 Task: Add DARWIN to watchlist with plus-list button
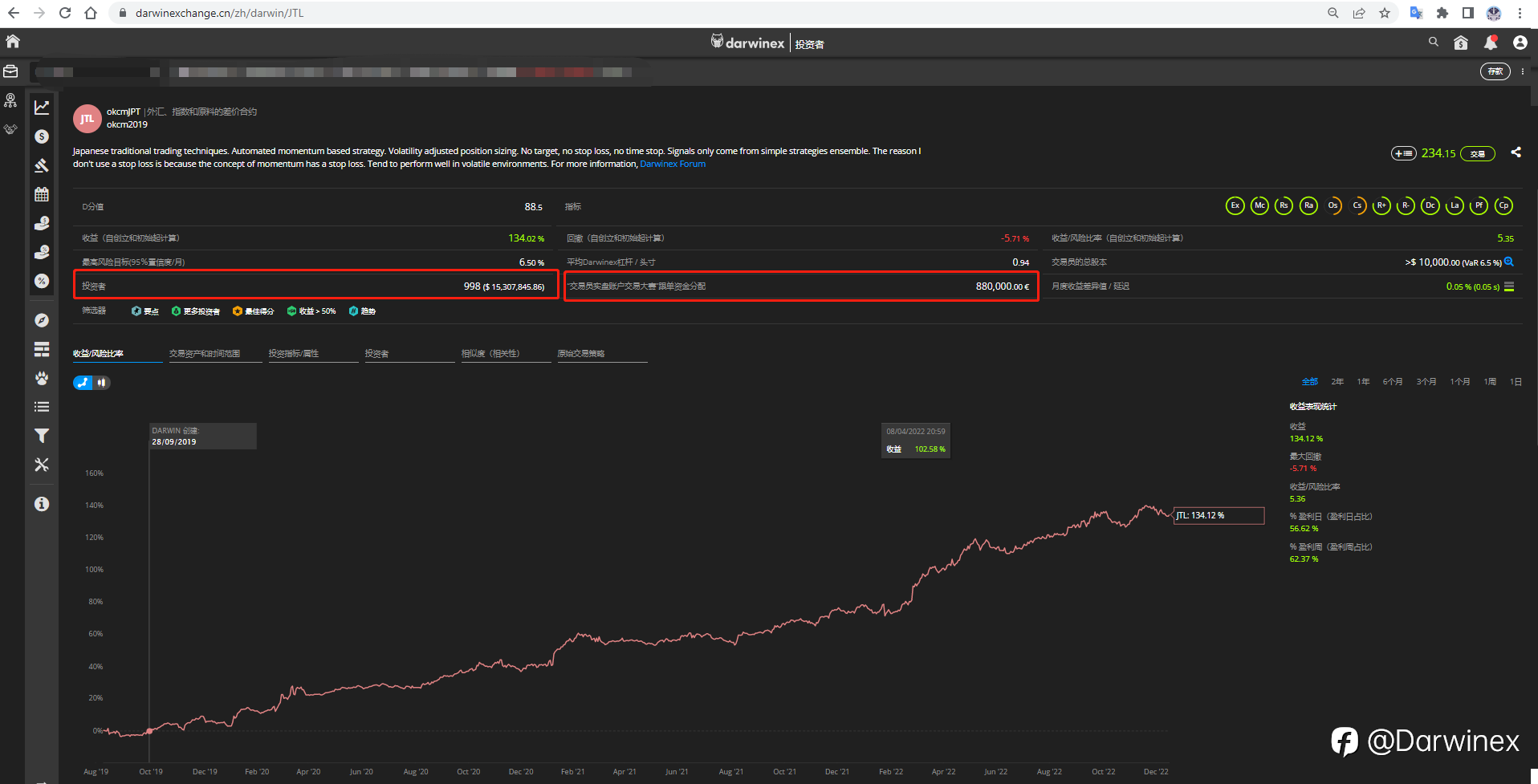point(1404,153)
